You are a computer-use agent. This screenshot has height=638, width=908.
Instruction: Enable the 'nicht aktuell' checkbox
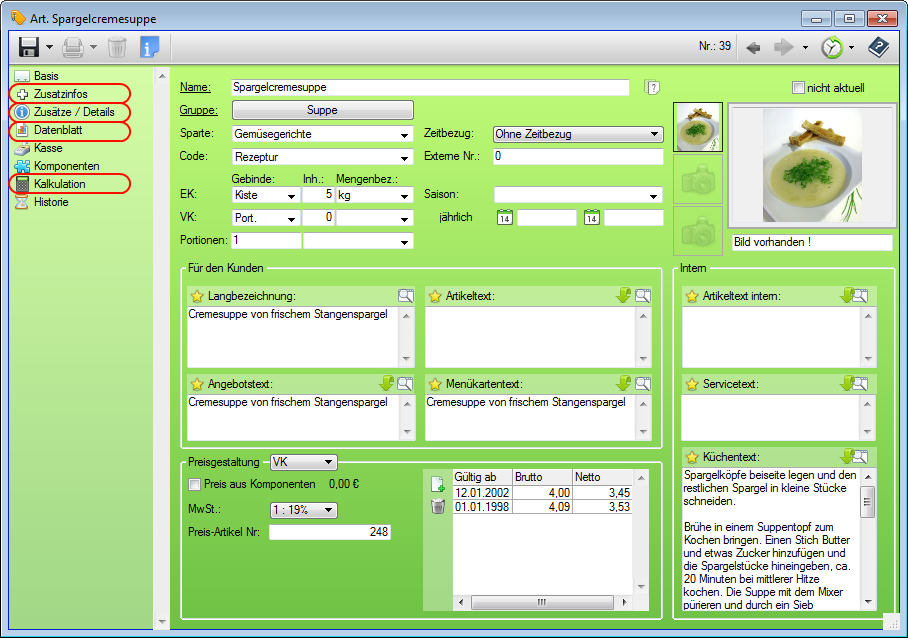[x=798, y=88]
